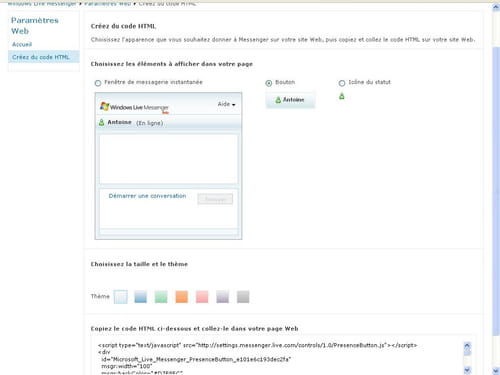Click the Antoine presence button preview
Image resolution: width=500 pixels, height=375 pixels.
[x=290, y=100]
